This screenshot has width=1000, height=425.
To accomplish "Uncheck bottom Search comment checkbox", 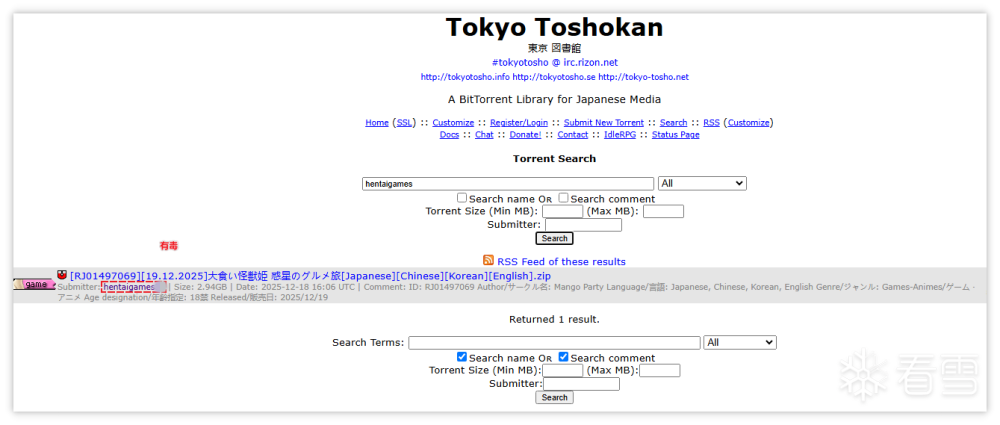I will pos(564,357).
